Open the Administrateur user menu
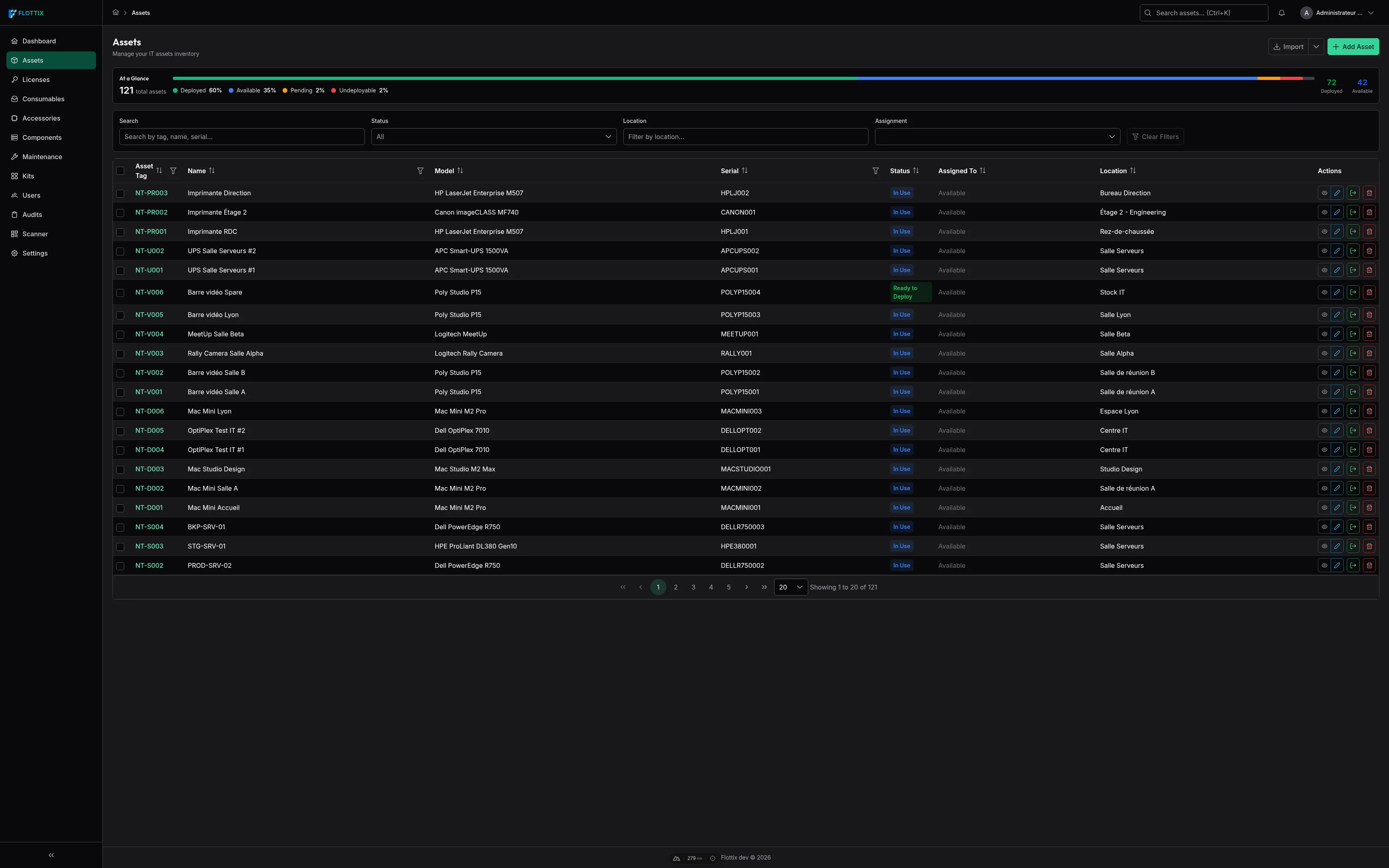The width and height of the screenshot is (1389, 868). pyautogui.click(x=1337, y=12)
